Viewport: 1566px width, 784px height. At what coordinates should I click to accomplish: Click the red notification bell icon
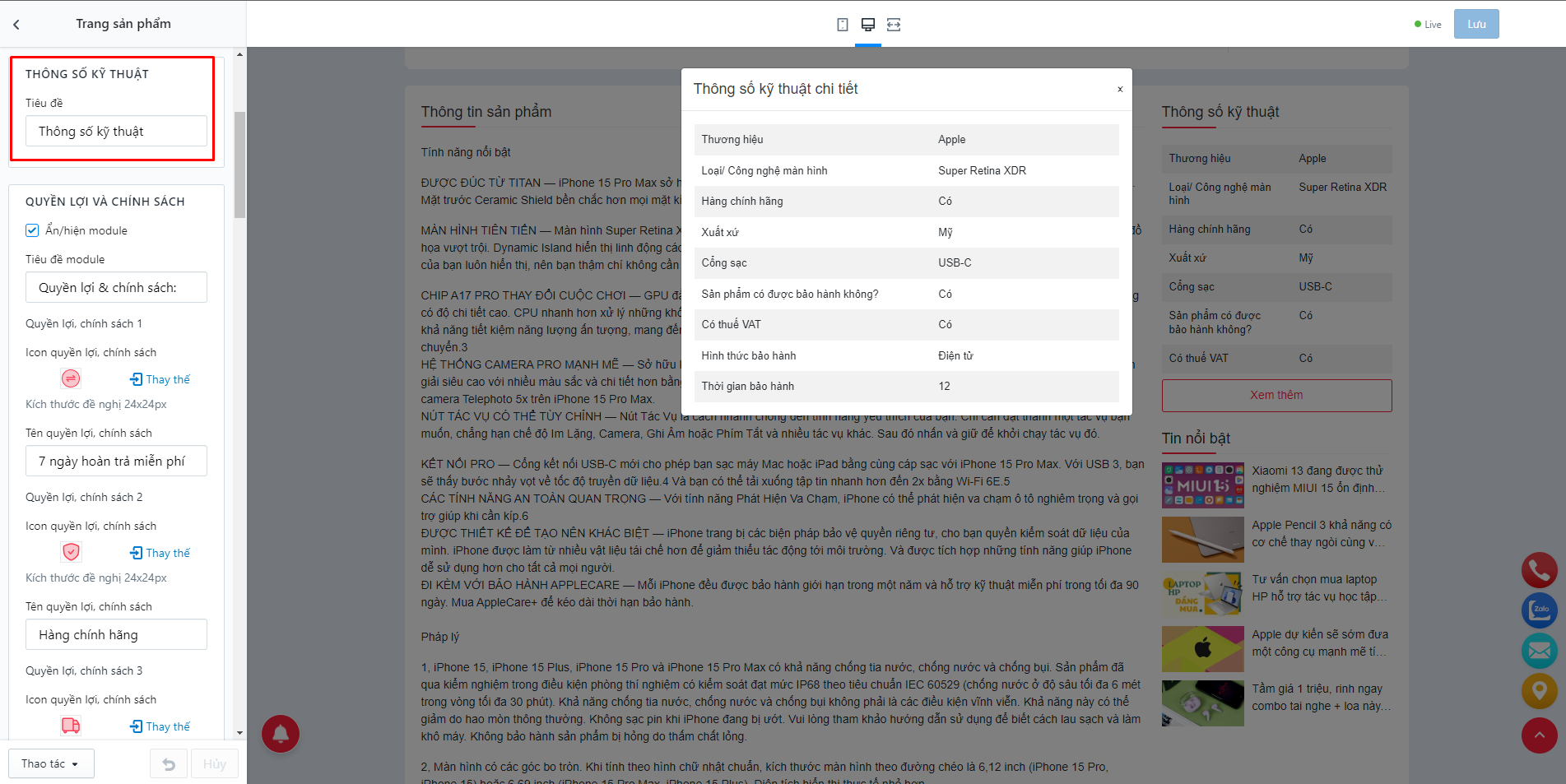[x=281, y=734]
